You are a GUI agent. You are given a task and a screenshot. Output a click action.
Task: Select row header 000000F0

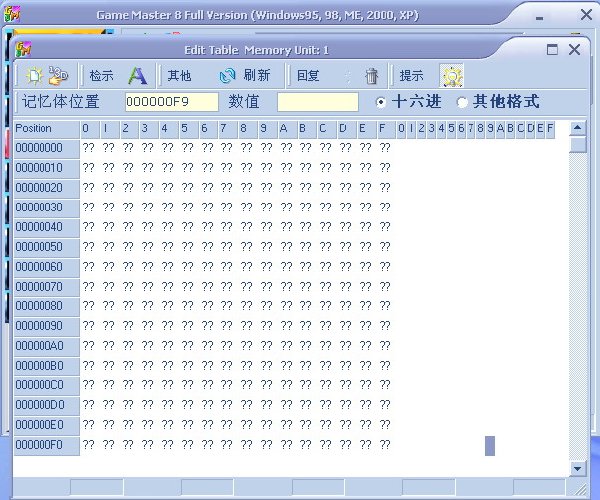point(47,445)
